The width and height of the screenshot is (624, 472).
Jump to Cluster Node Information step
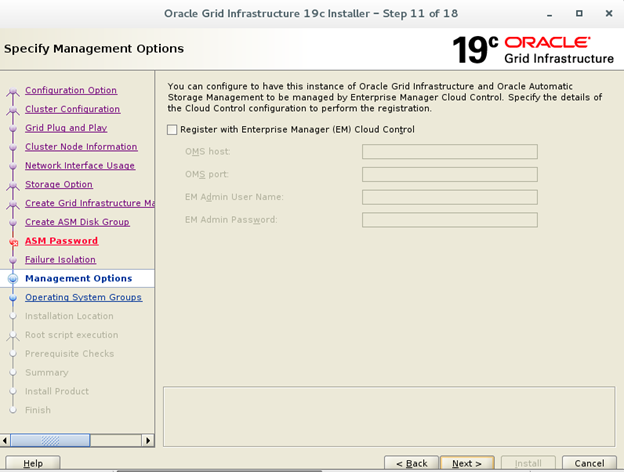[x=81, y=146]
